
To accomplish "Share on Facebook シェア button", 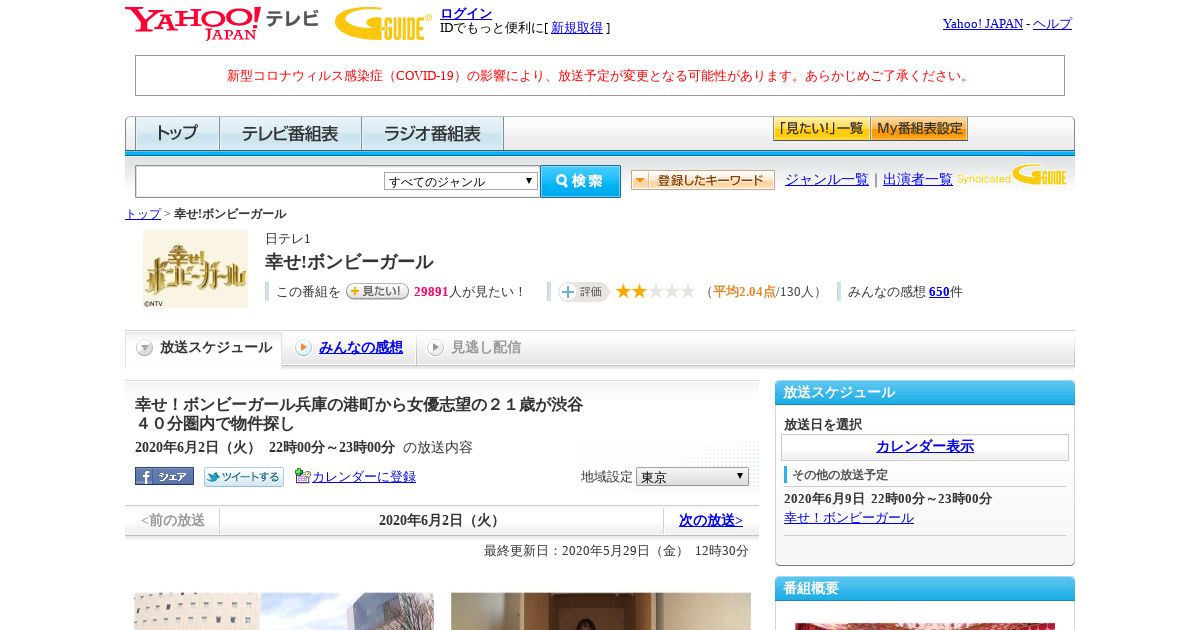I will point(164,476).
